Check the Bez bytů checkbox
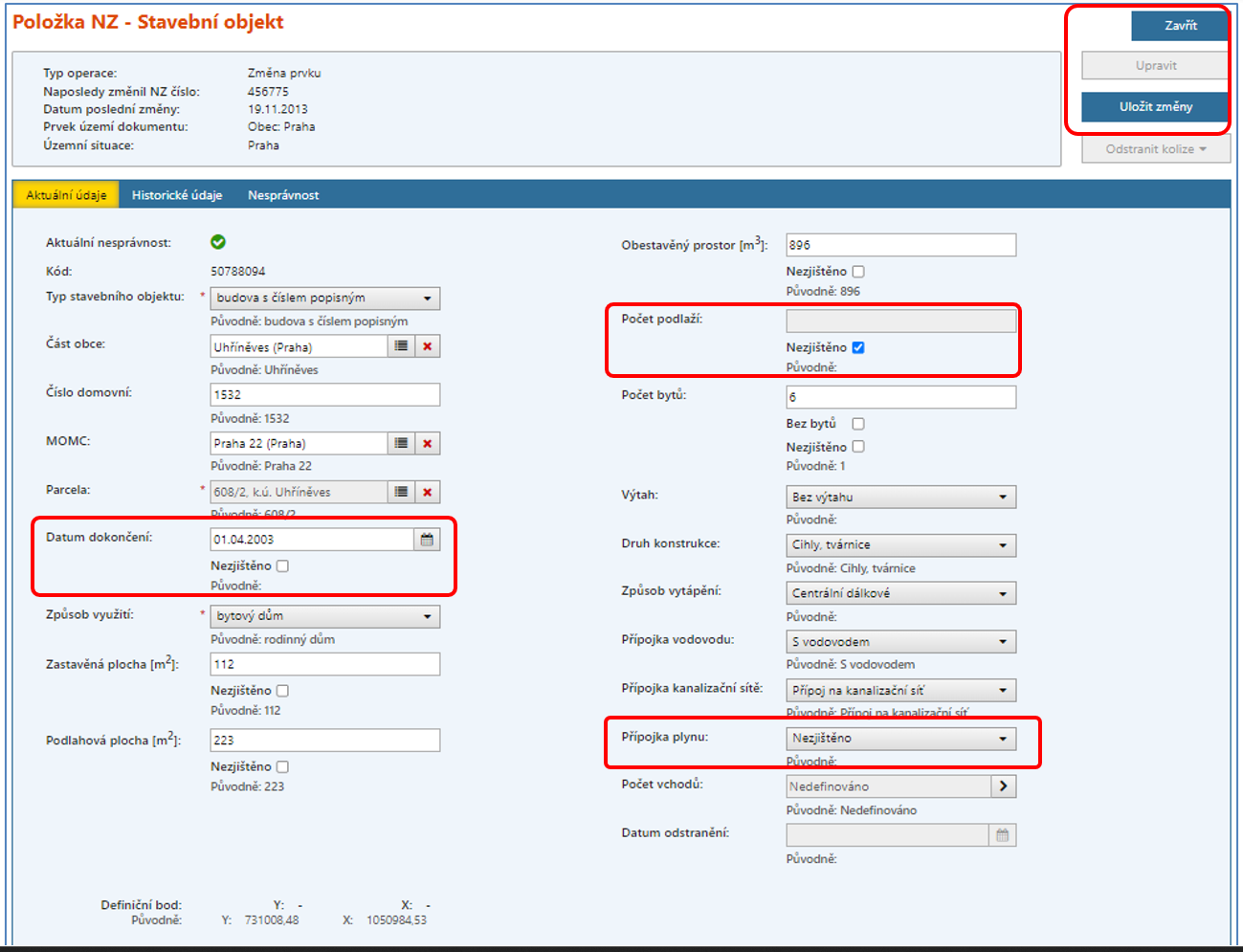 [858, 424]
